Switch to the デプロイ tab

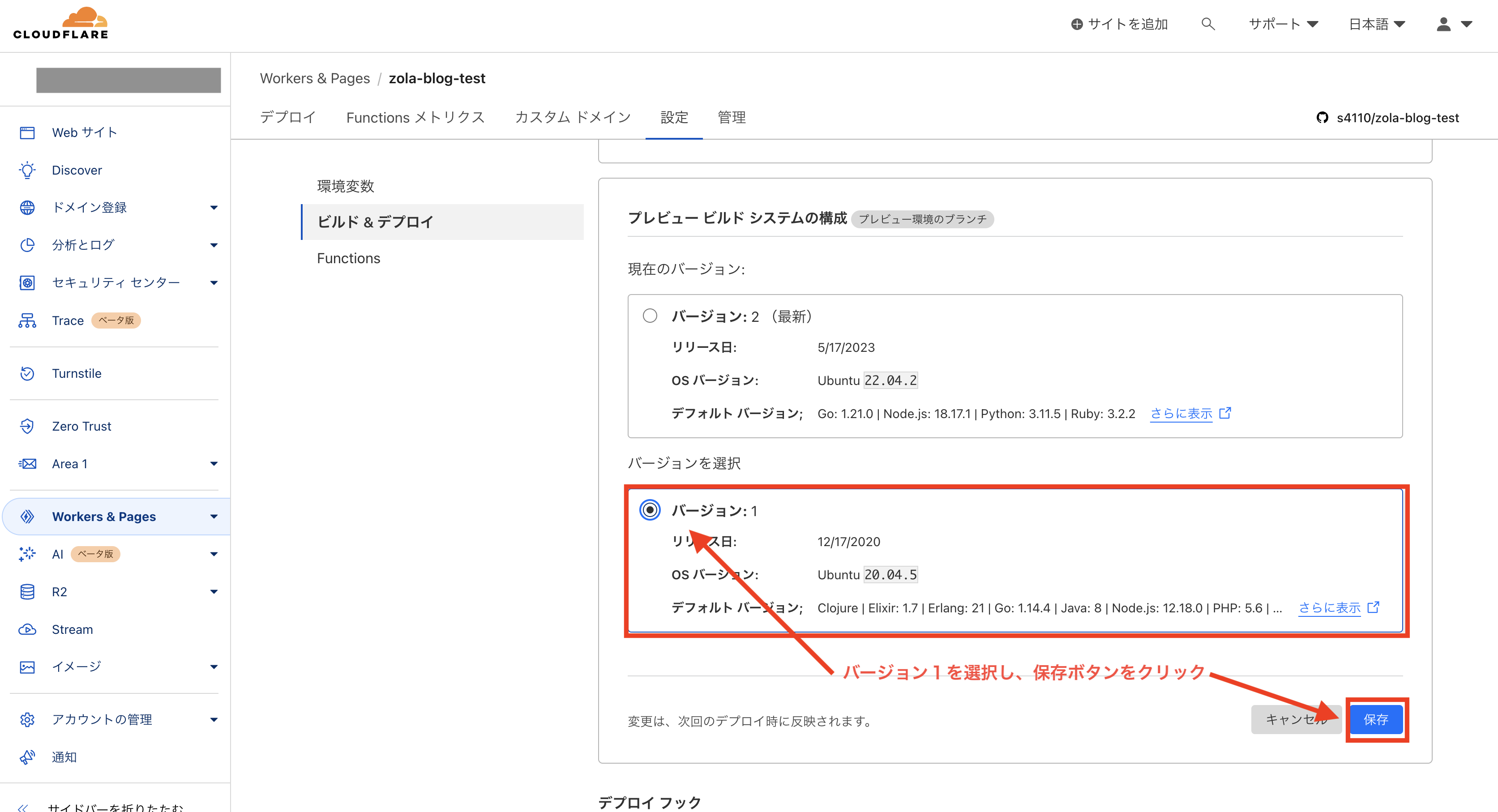pos(287,117)
